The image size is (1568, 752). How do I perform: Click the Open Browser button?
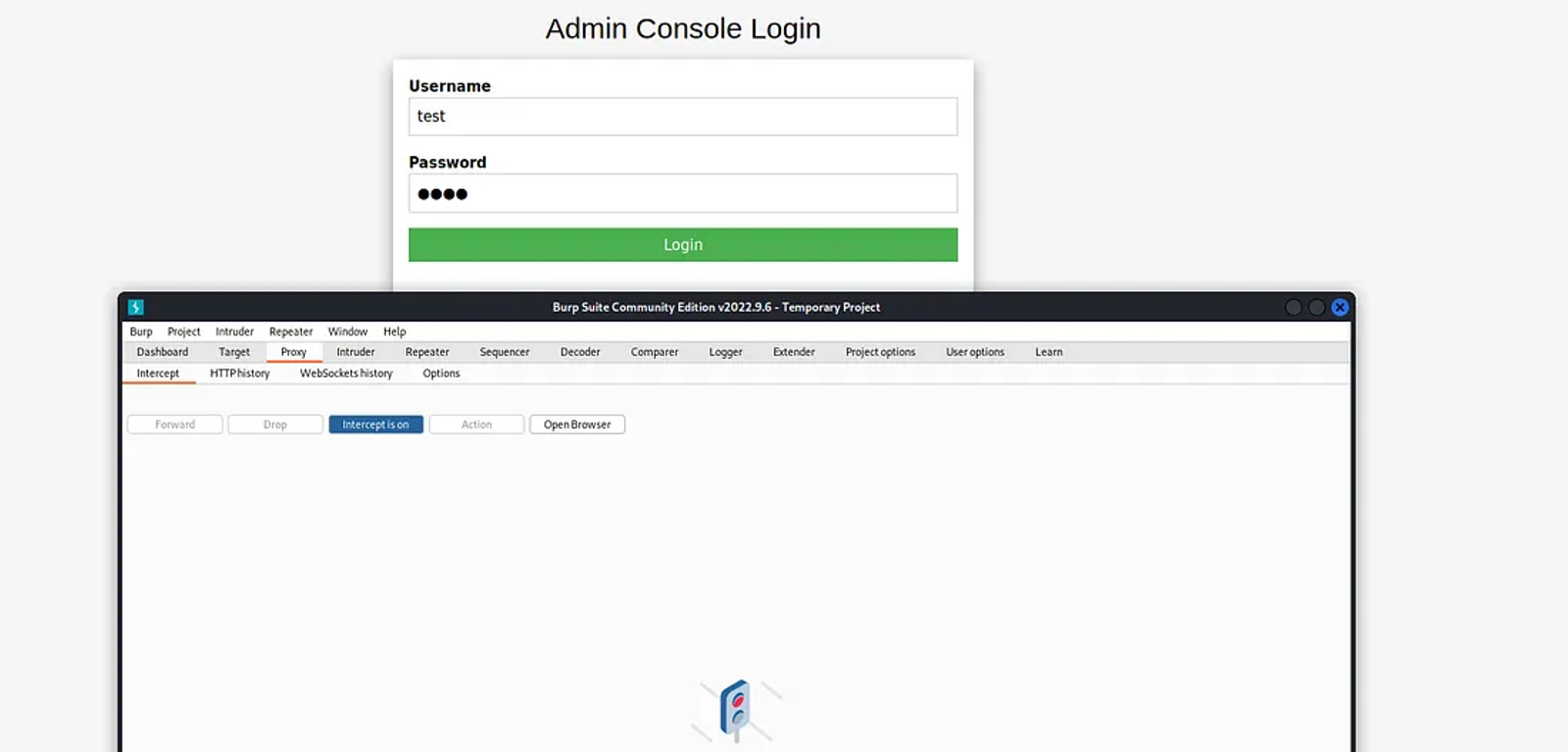pos(577,425)
